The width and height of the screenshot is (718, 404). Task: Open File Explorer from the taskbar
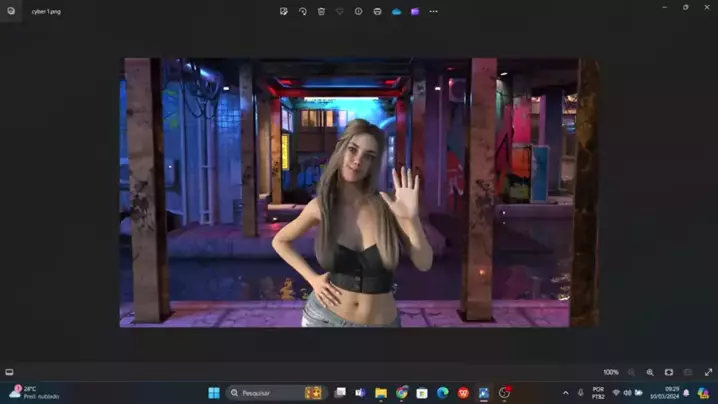point(381,393)
